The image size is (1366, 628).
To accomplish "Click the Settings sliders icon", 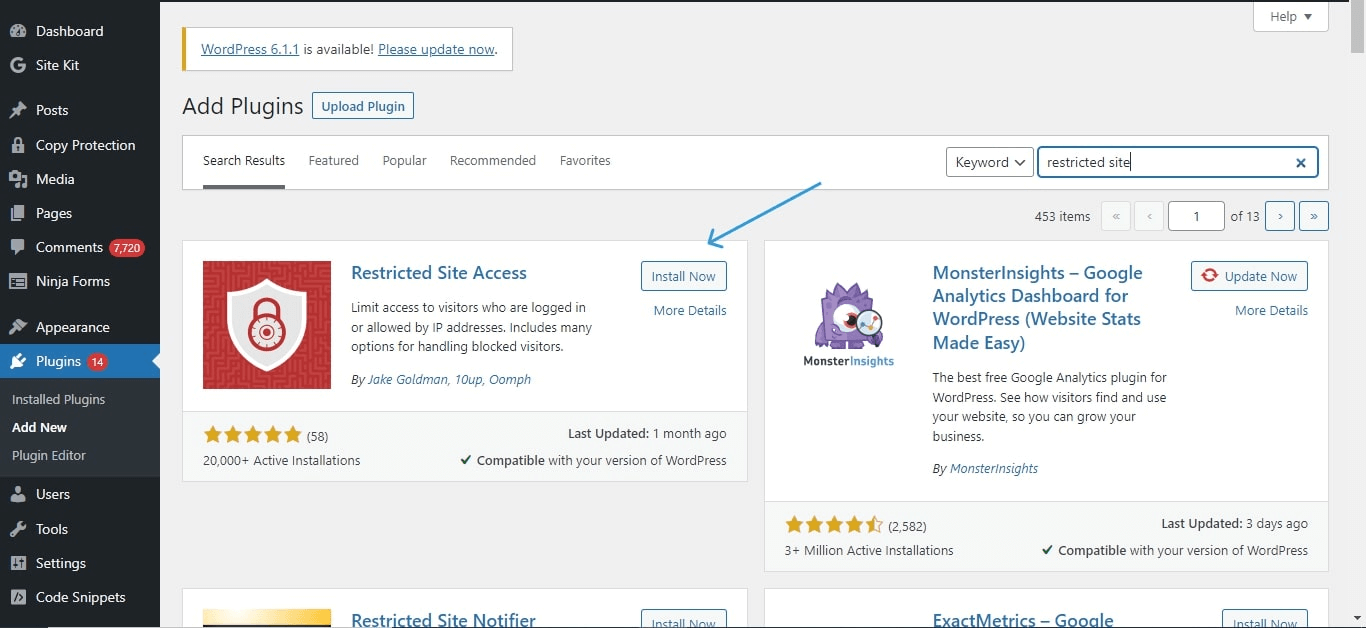I will [x=18, y=563].
